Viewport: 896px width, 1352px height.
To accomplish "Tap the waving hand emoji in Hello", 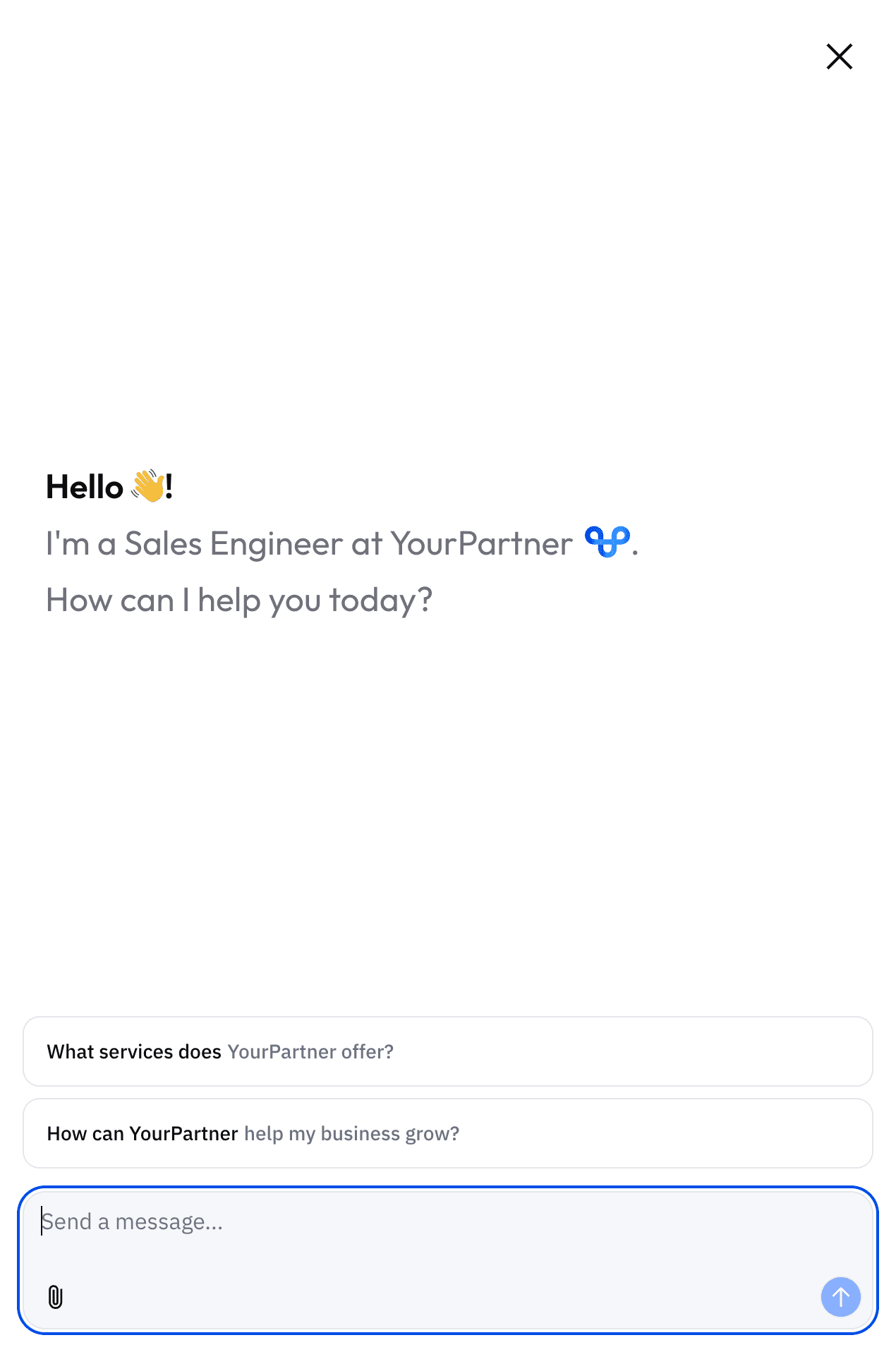I will 148,485.
